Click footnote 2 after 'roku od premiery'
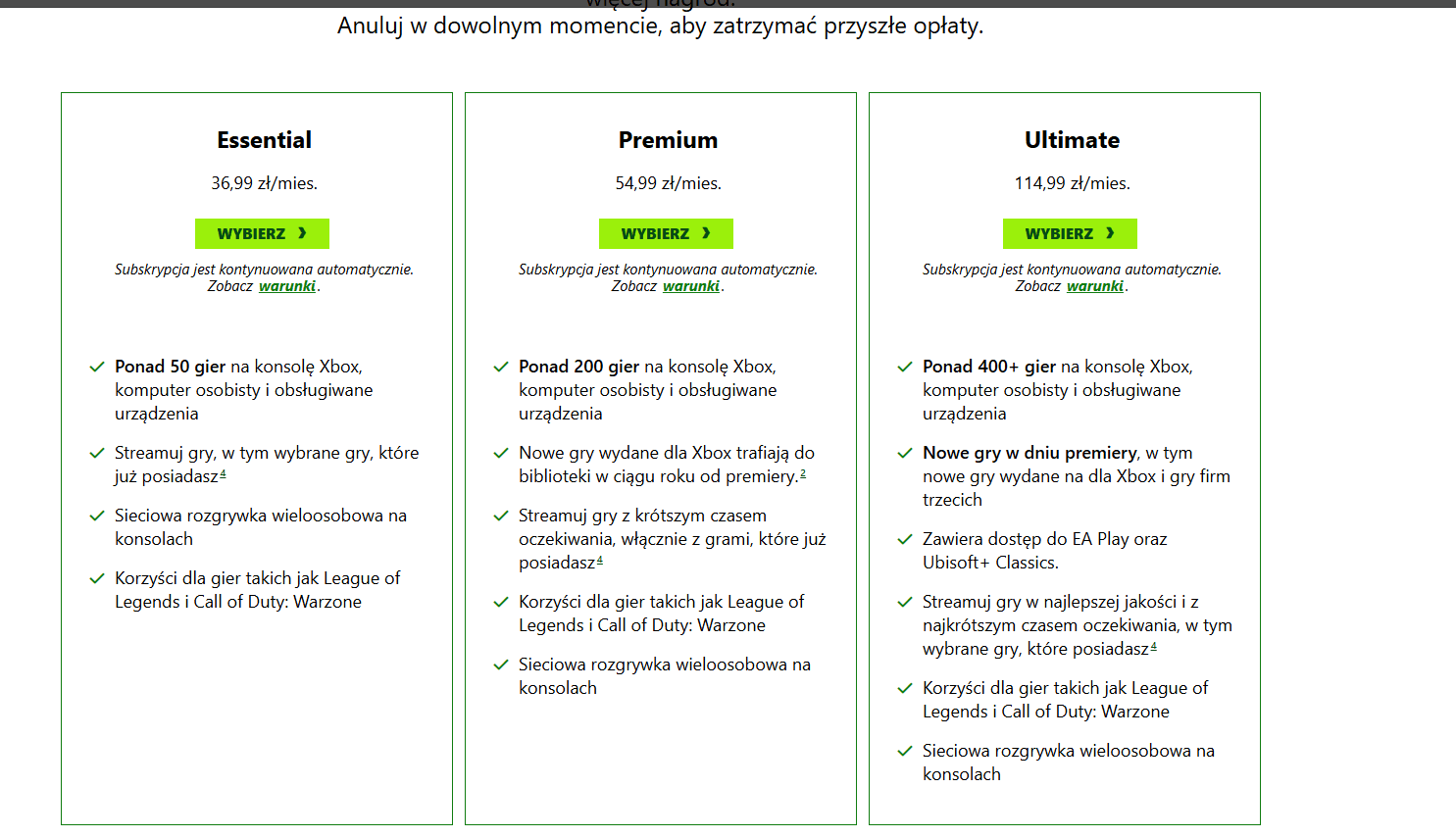 click(803, 474)
